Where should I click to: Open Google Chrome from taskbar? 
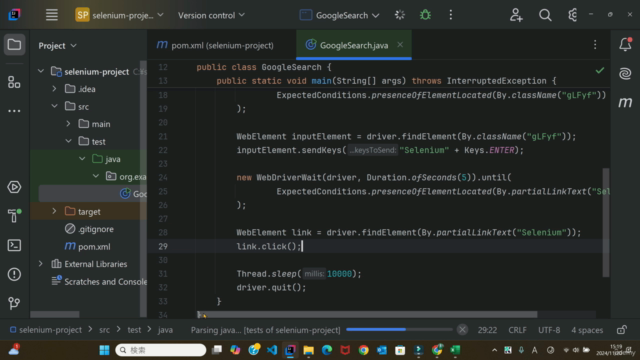click(363, 350)
